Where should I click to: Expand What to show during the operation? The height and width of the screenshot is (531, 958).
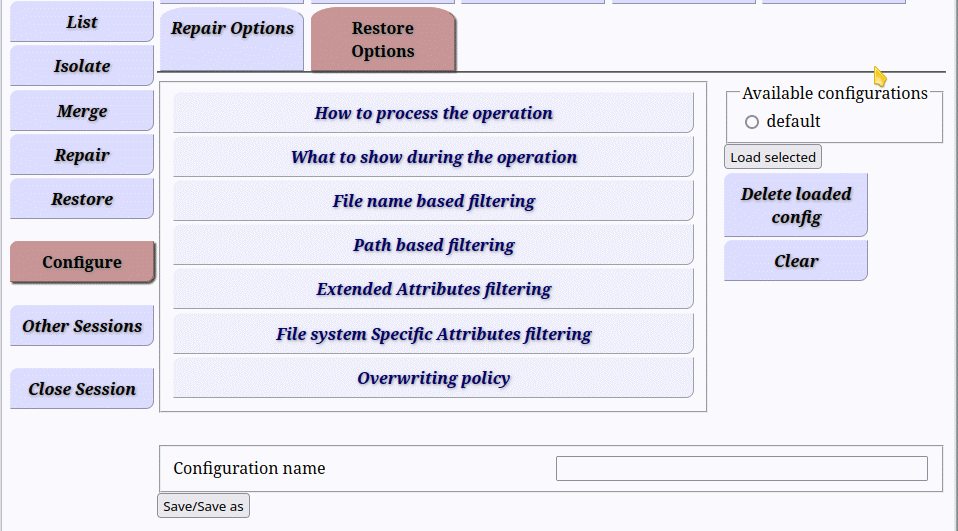coord(433,157)
